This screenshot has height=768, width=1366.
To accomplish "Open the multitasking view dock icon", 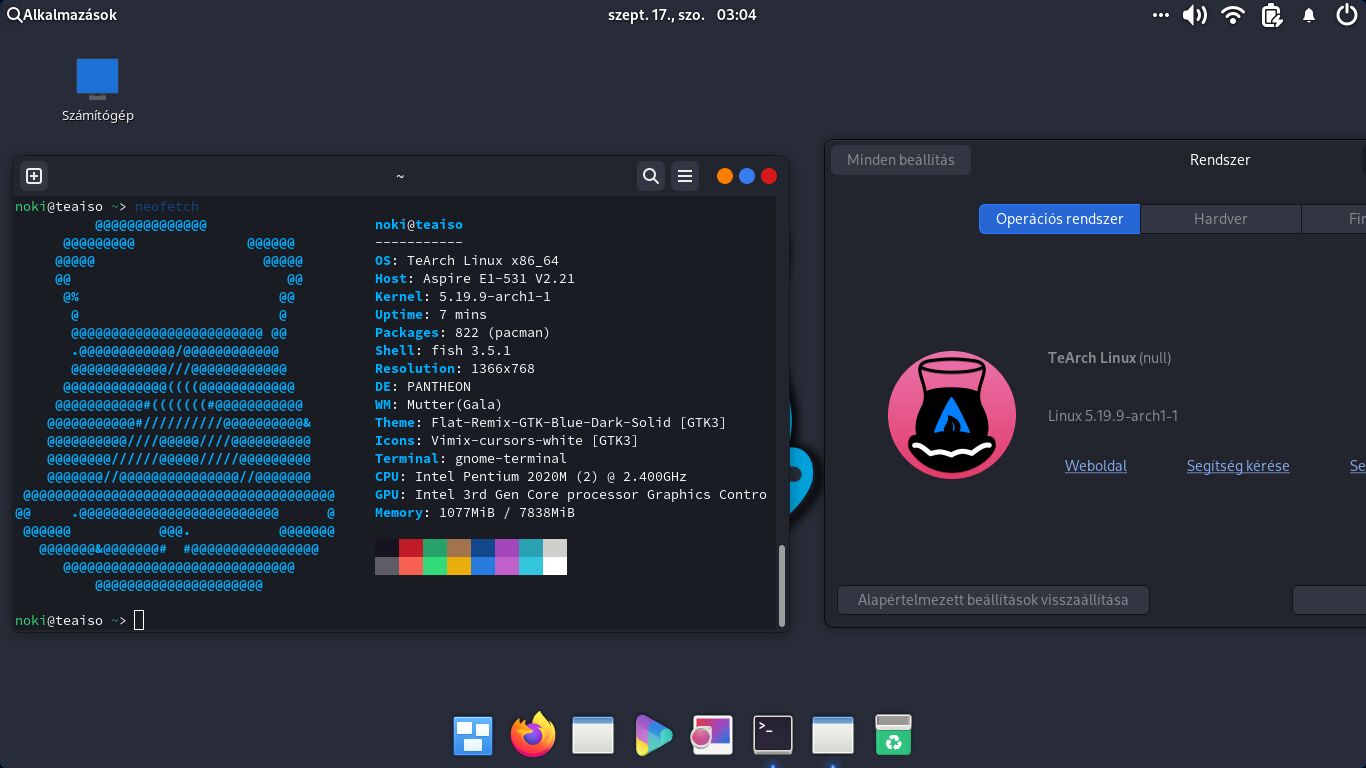I will click(x=473, y=736).
